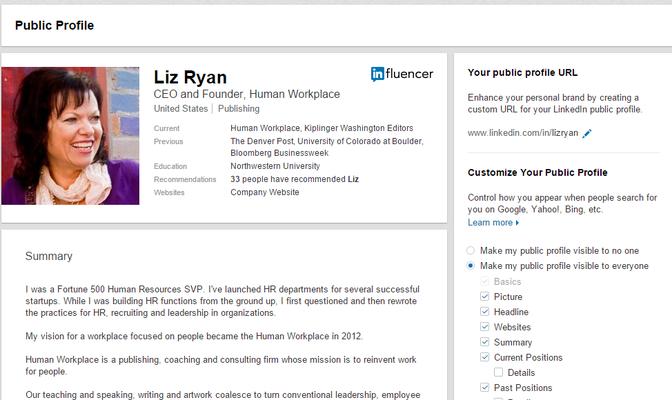Click the Public Profile page heading
This screenshot has width=672, height=400.
(54, 25)
